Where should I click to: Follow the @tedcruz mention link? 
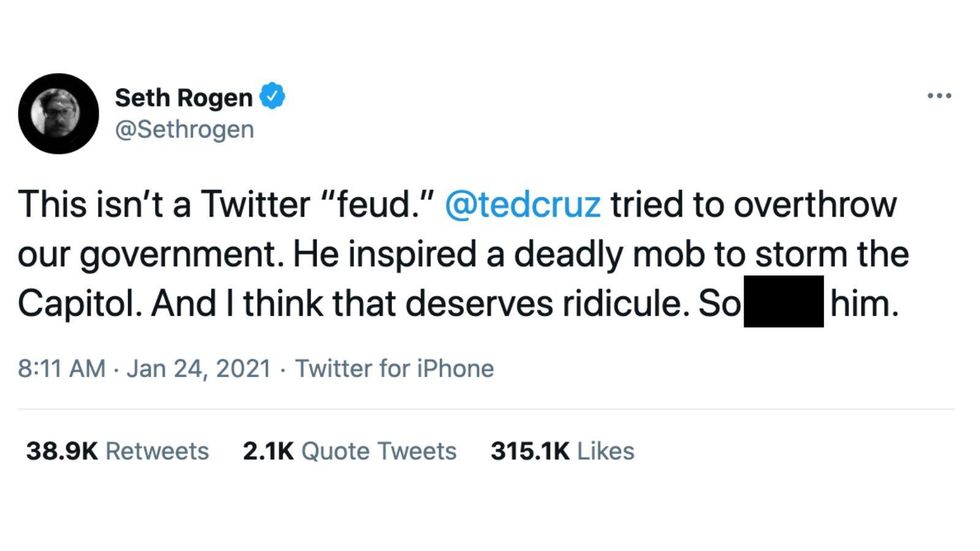point(522,206)
